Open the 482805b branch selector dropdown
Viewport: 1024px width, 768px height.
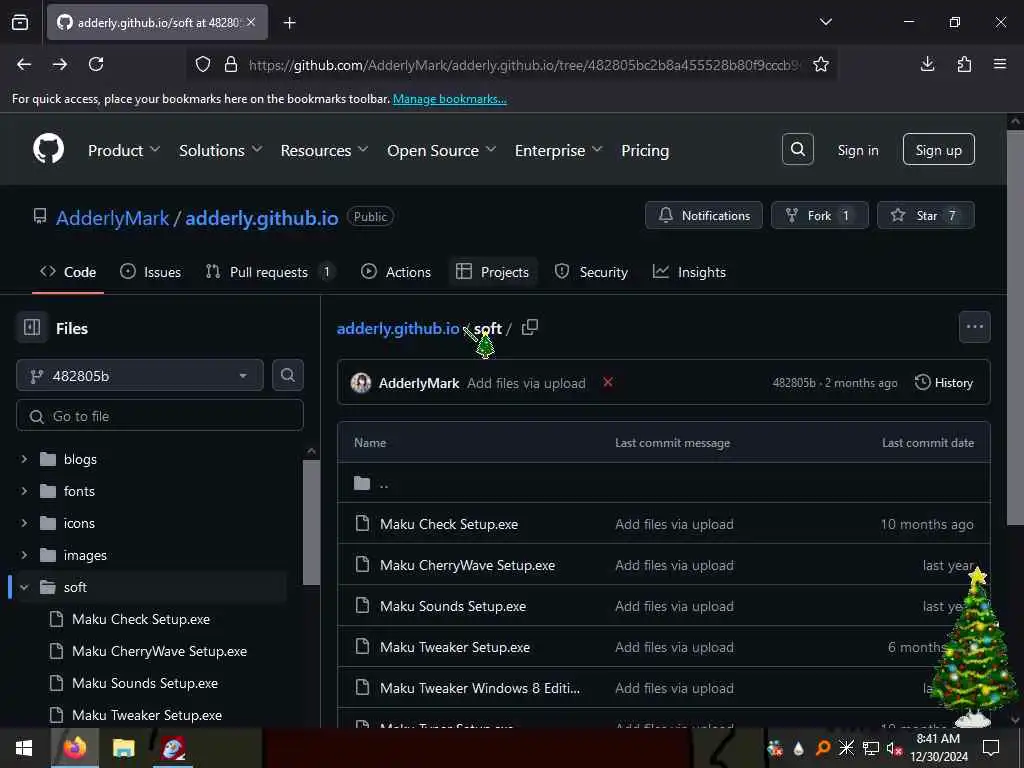[140, 376]
